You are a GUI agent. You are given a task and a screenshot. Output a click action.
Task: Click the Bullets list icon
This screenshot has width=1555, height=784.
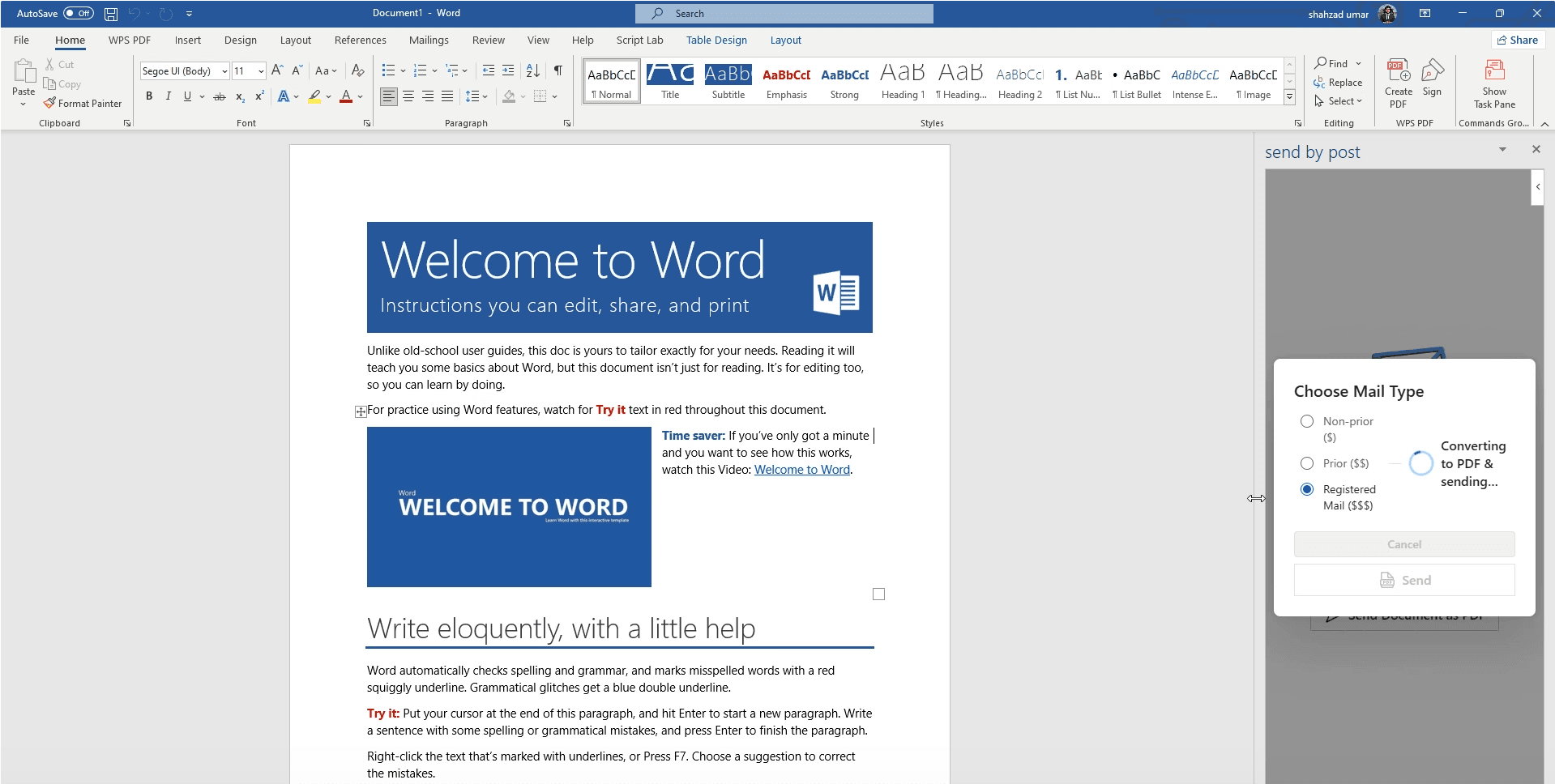point(389,70)
